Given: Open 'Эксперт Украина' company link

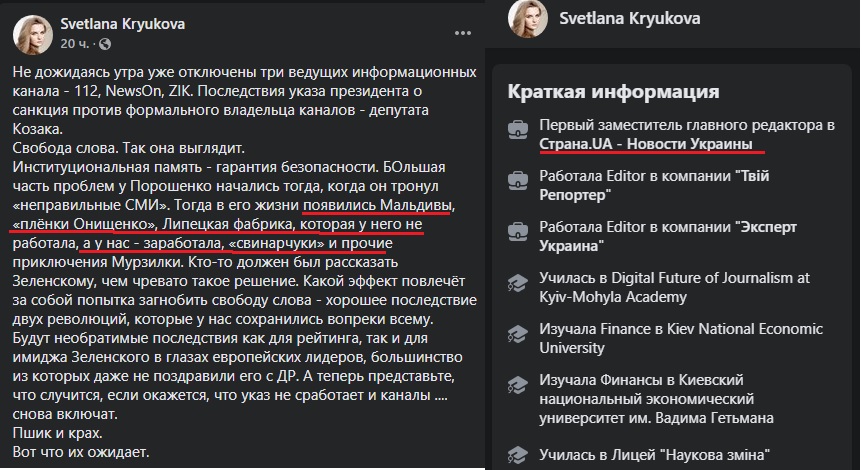Looking at the screenshot, I should tap(668, 236).
